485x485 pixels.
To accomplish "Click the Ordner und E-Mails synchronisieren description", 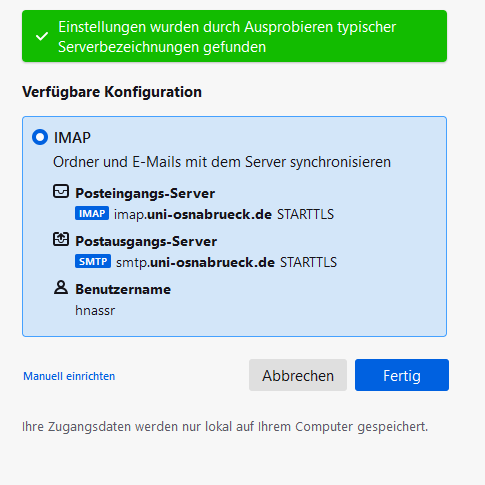I will (222, 162).
